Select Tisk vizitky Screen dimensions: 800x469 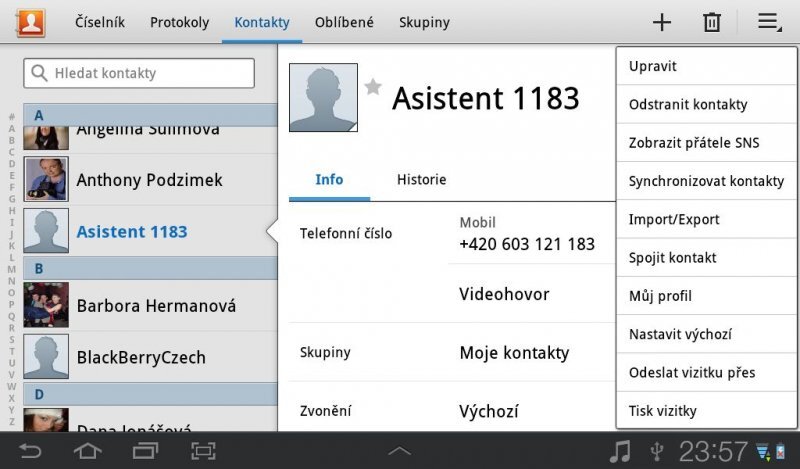pyautogui.click(x=707, y=410)
